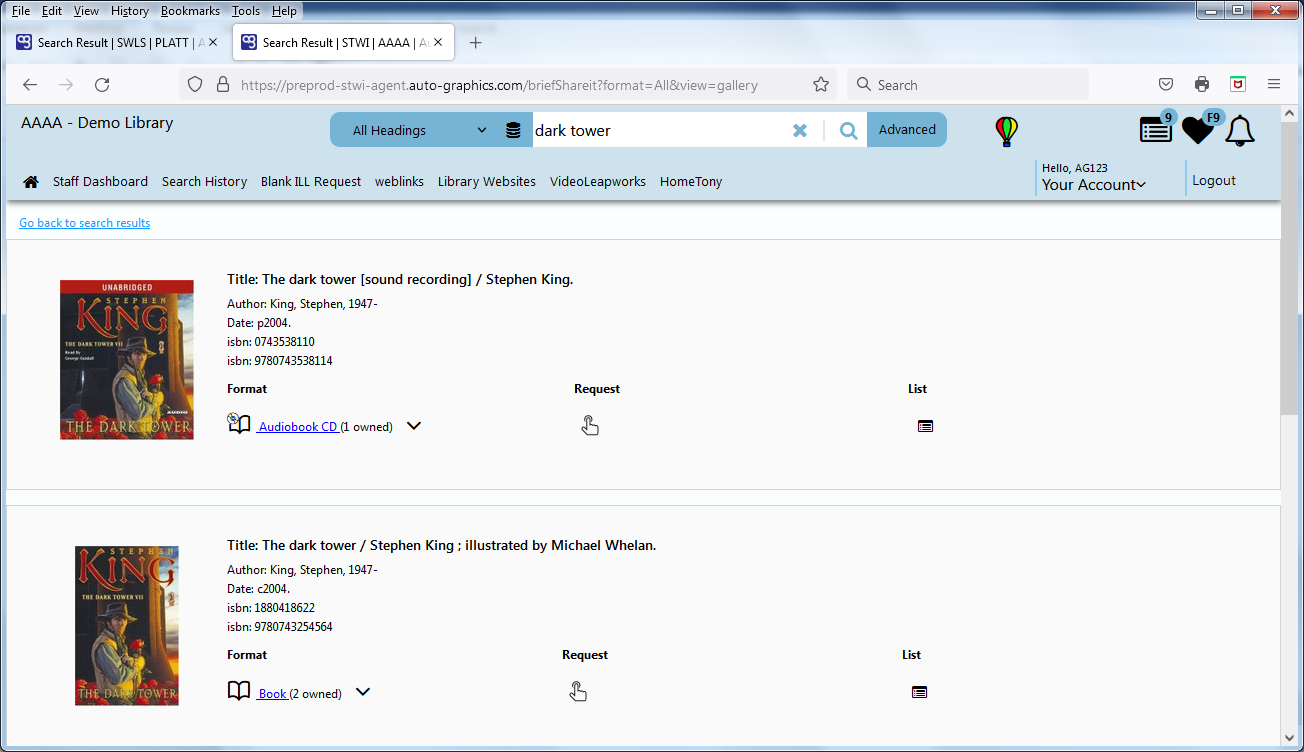1304x752 pixels.
Task: Open the Edit menu
Action: 52,11
